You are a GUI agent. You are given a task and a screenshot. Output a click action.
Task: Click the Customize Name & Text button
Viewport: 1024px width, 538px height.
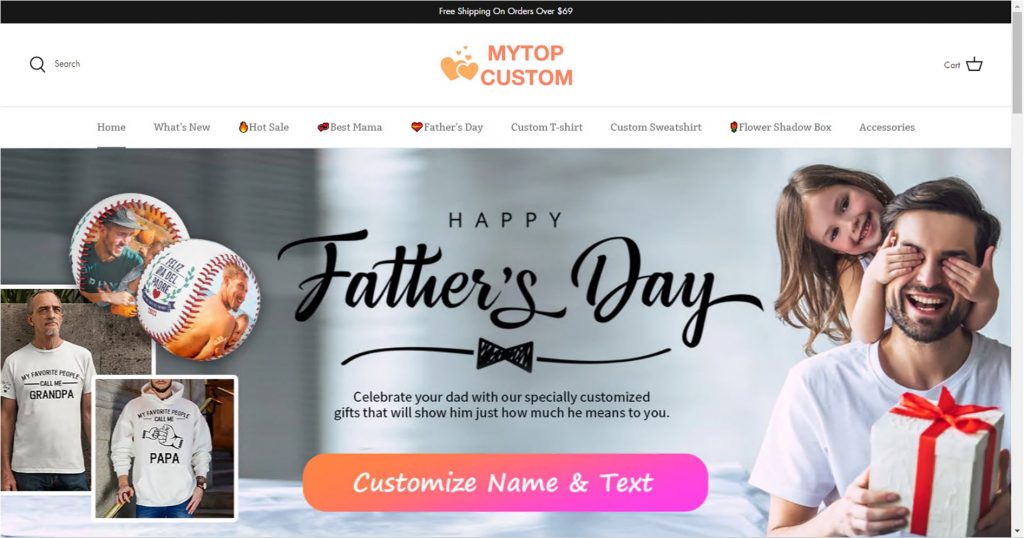point(505,483)
